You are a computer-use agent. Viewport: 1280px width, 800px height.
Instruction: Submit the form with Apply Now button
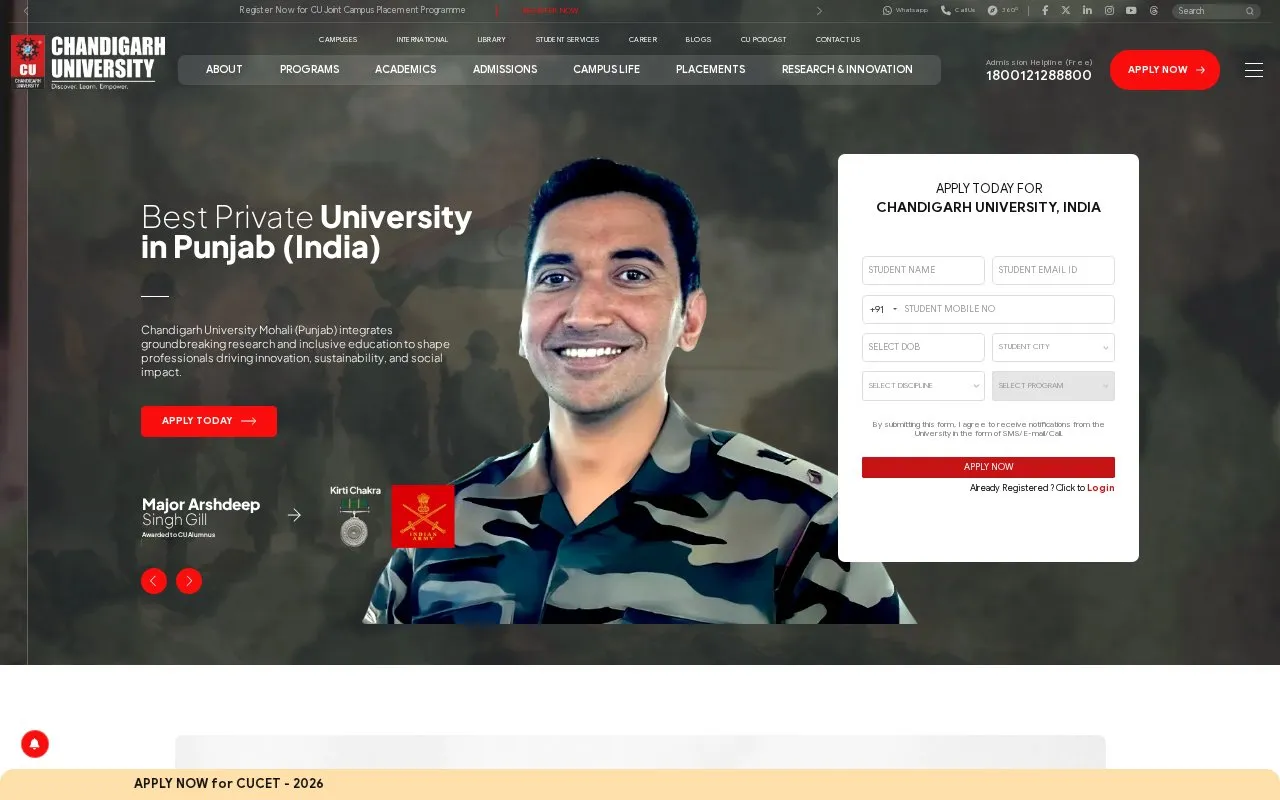[988, 467]
